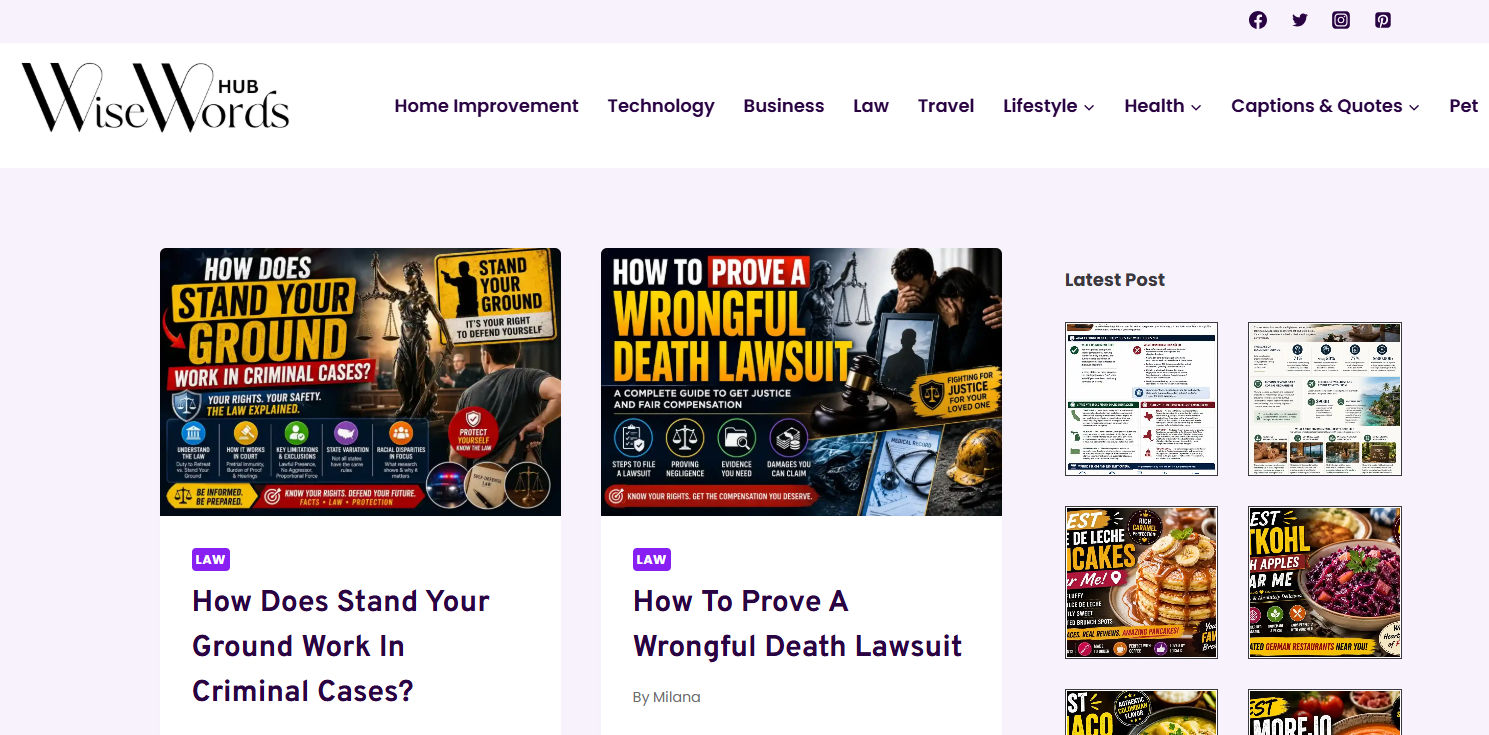The height and width of the screenshot is (735, 1489).
Task: Open 'How Does Stand Your Ground' article title
Action: coord(341,646)
